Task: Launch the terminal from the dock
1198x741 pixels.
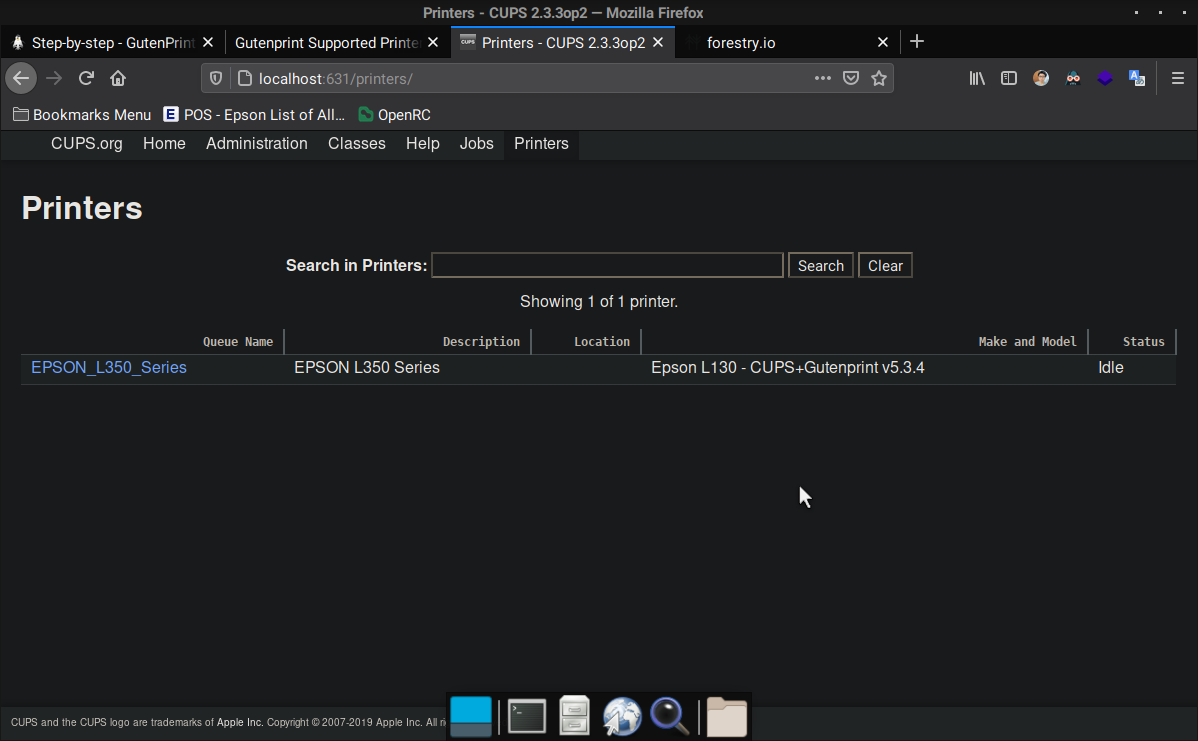Action: click(526, 717)
